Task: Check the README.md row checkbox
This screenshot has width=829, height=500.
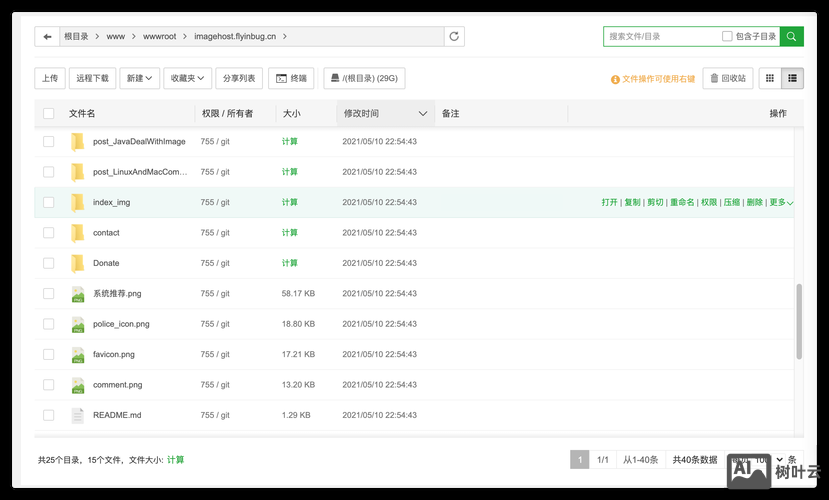Action: [x=49, y=415]
